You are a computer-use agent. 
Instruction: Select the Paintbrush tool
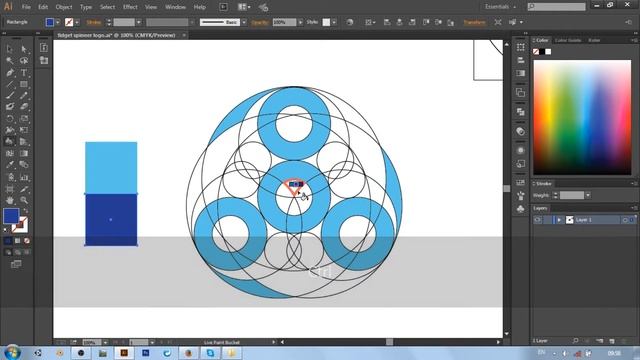[10, 96]
